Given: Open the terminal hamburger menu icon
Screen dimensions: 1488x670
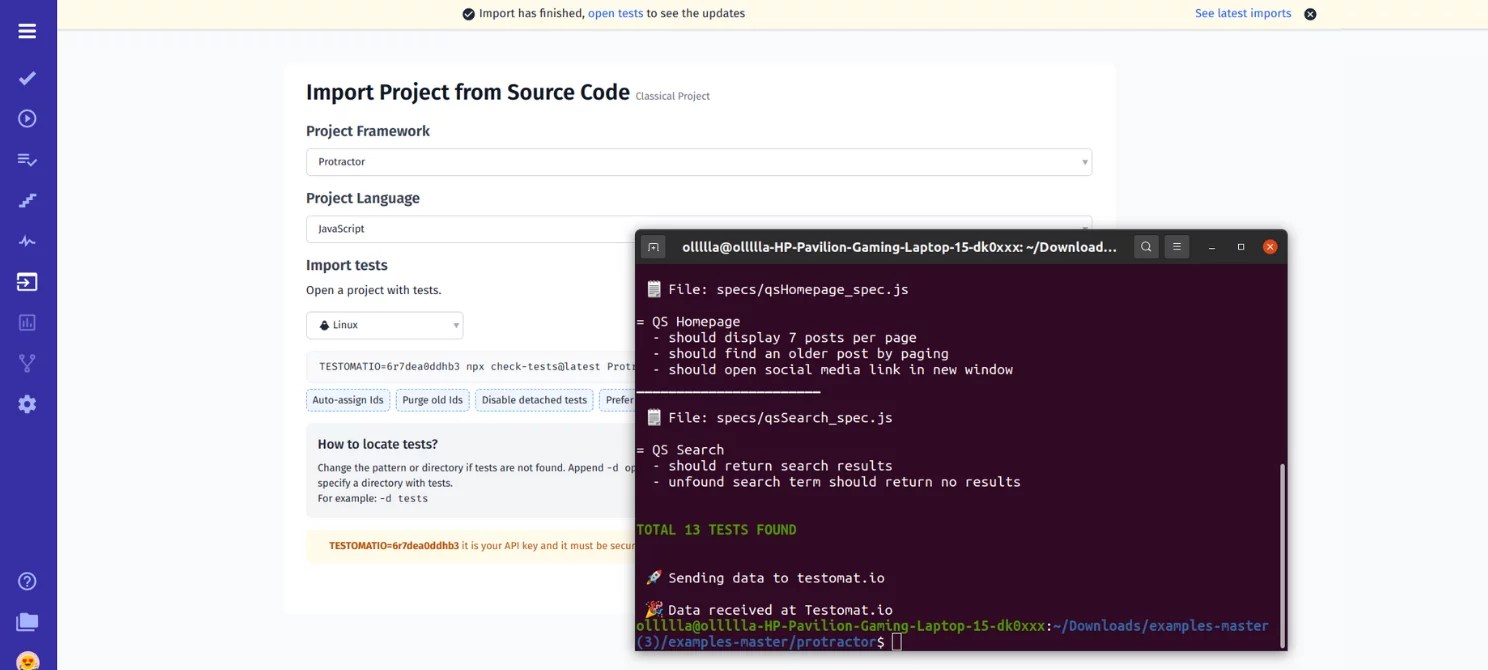Looking at the screenshot, I should click(x=1177, y=246).
